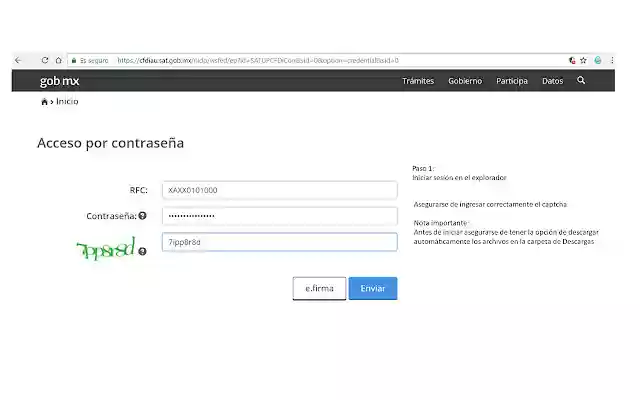This screenshot has width=640, height=400.
Task: Focus the Contraseña password field
Action: (x=280, y=216)
